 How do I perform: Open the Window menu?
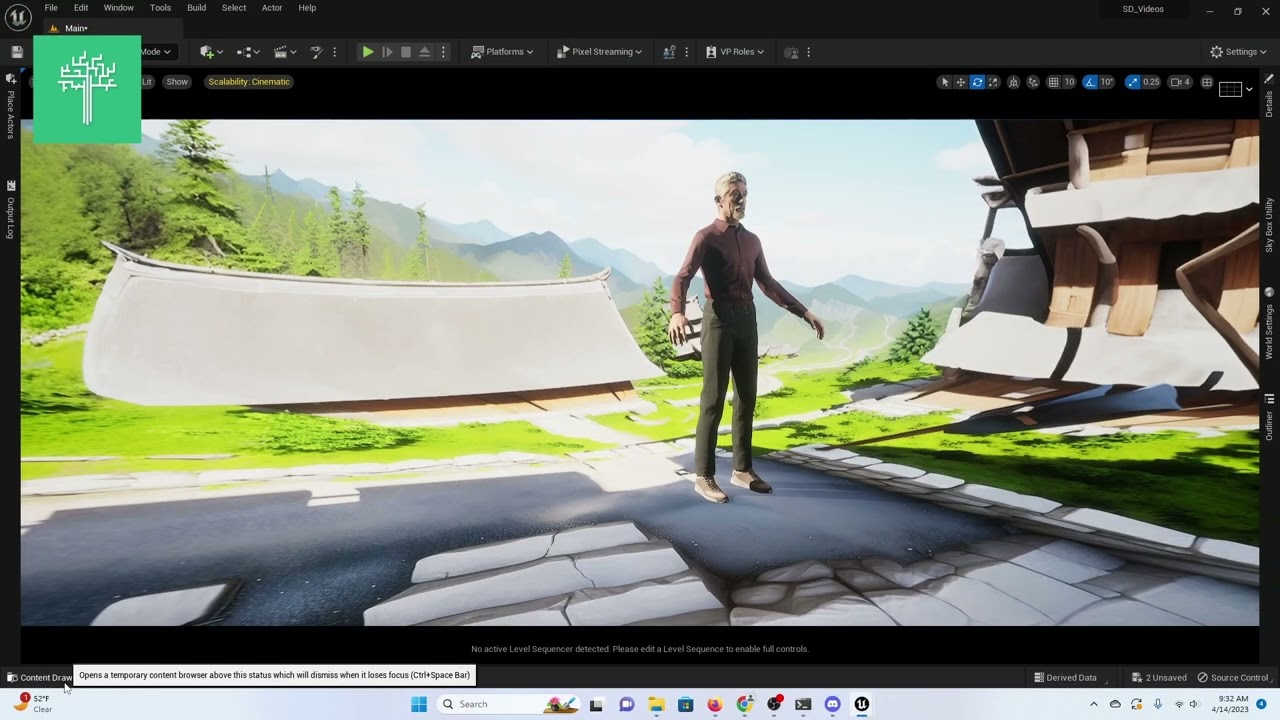119,8
